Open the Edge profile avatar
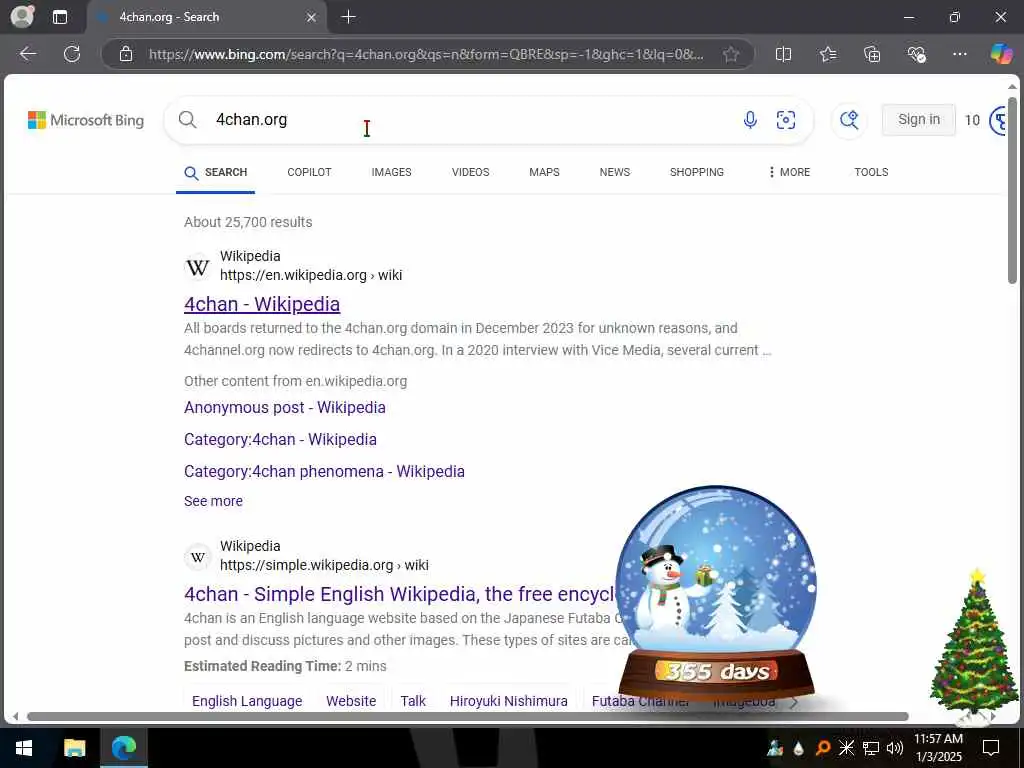 [x=23, y=16]
